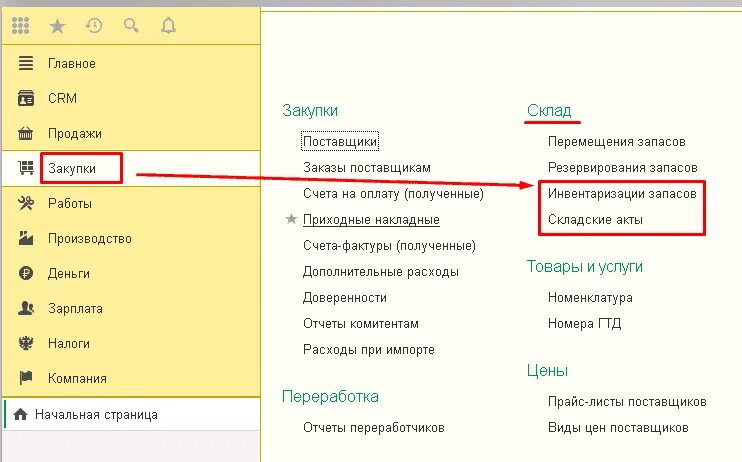Viewport: 742px width, 462px height.
Task: Click the Товары и услуги heading
Action: click(x=584, y=267)
